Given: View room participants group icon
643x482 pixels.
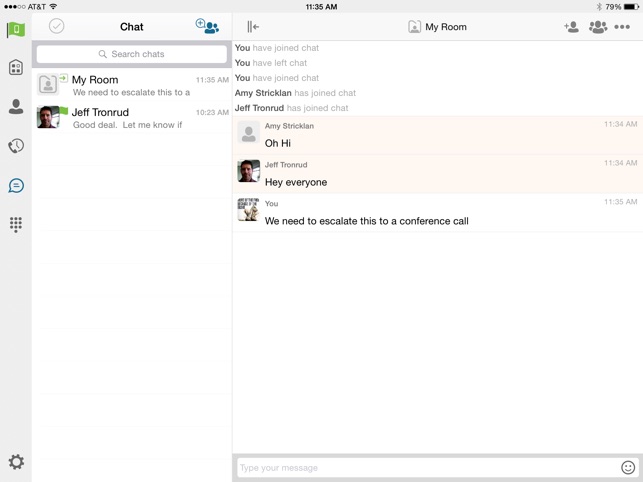Looking at the screenshot, I should 598,27.
